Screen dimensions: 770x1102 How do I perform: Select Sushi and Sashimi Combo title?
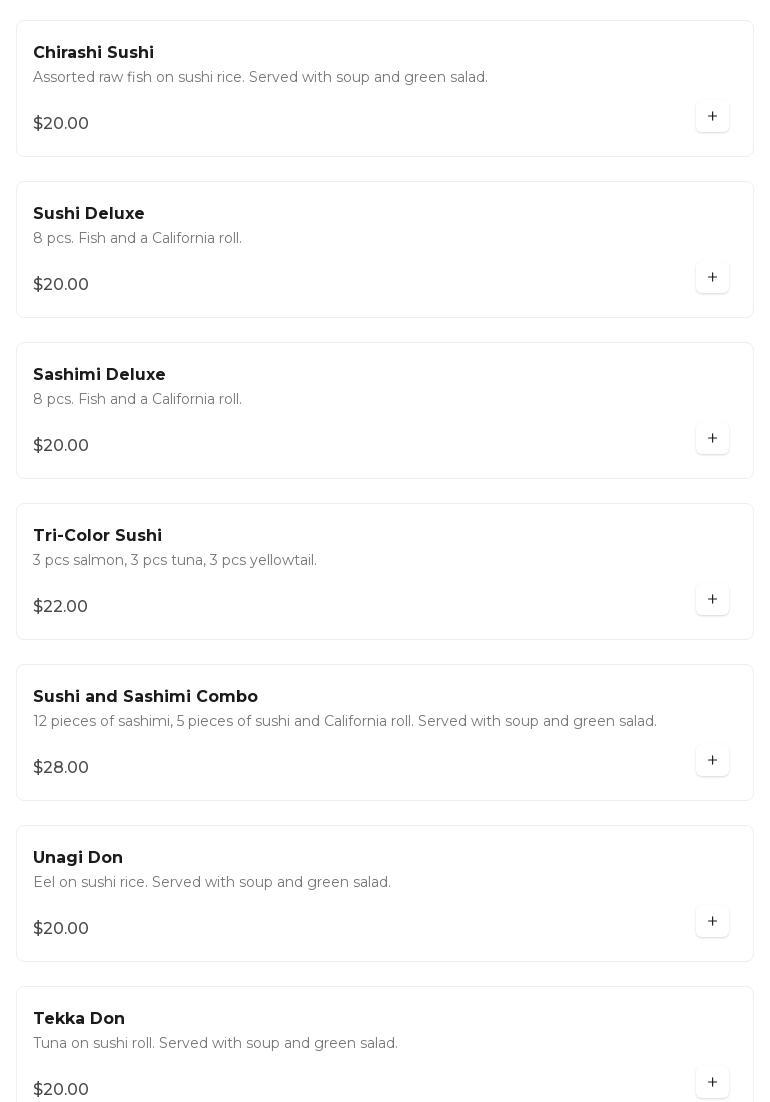click(x=145, y=697)
